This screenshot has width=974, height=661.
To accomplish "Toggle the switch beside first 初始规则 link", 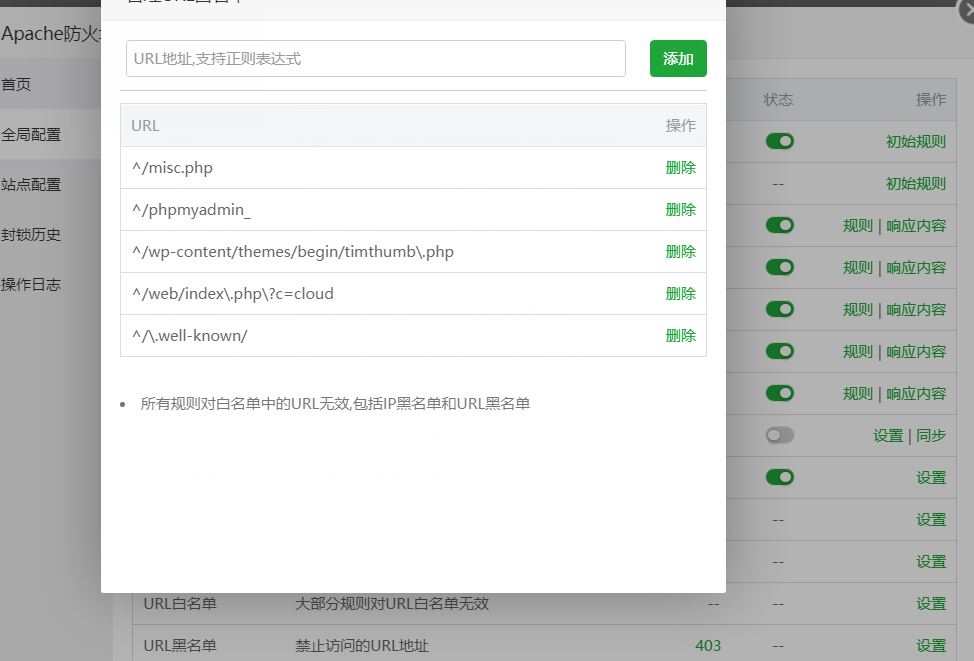I will click(x=780, y=142).
